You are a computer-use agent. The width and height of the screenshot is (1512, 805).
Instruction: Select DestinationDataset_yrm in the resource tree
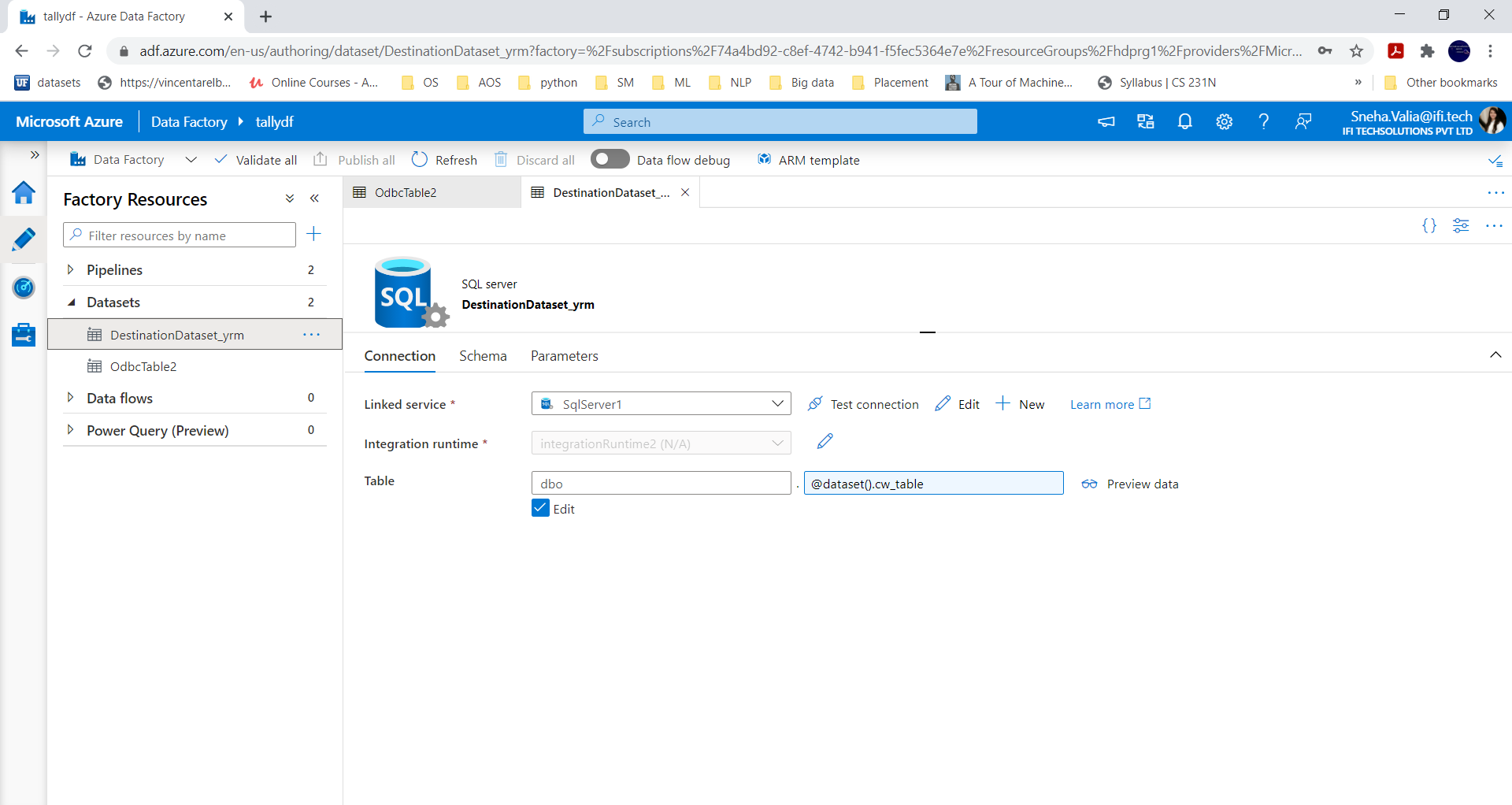click(177, 335)
